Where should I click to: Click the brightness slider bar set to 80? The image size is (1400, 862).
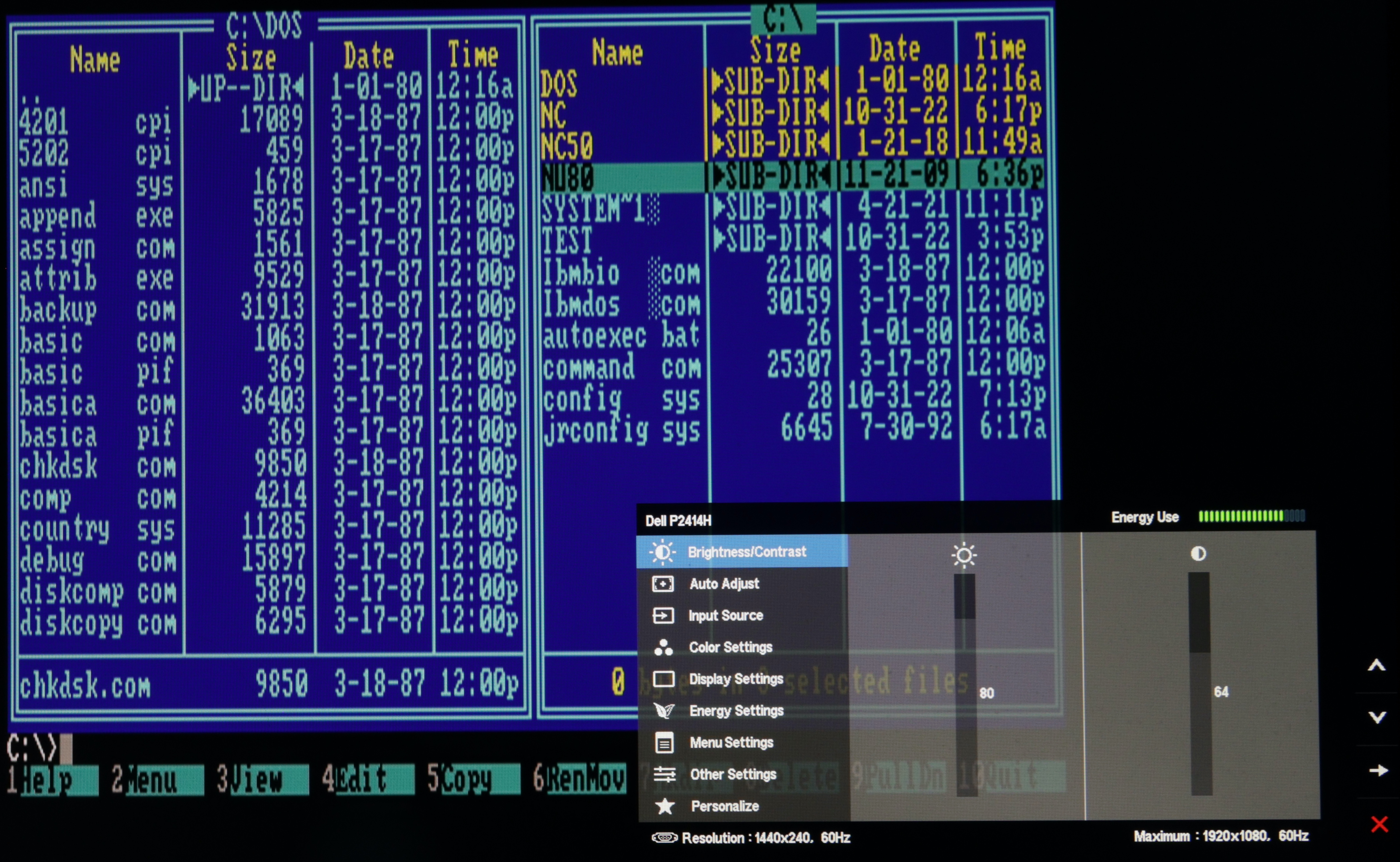coord(965,685)
